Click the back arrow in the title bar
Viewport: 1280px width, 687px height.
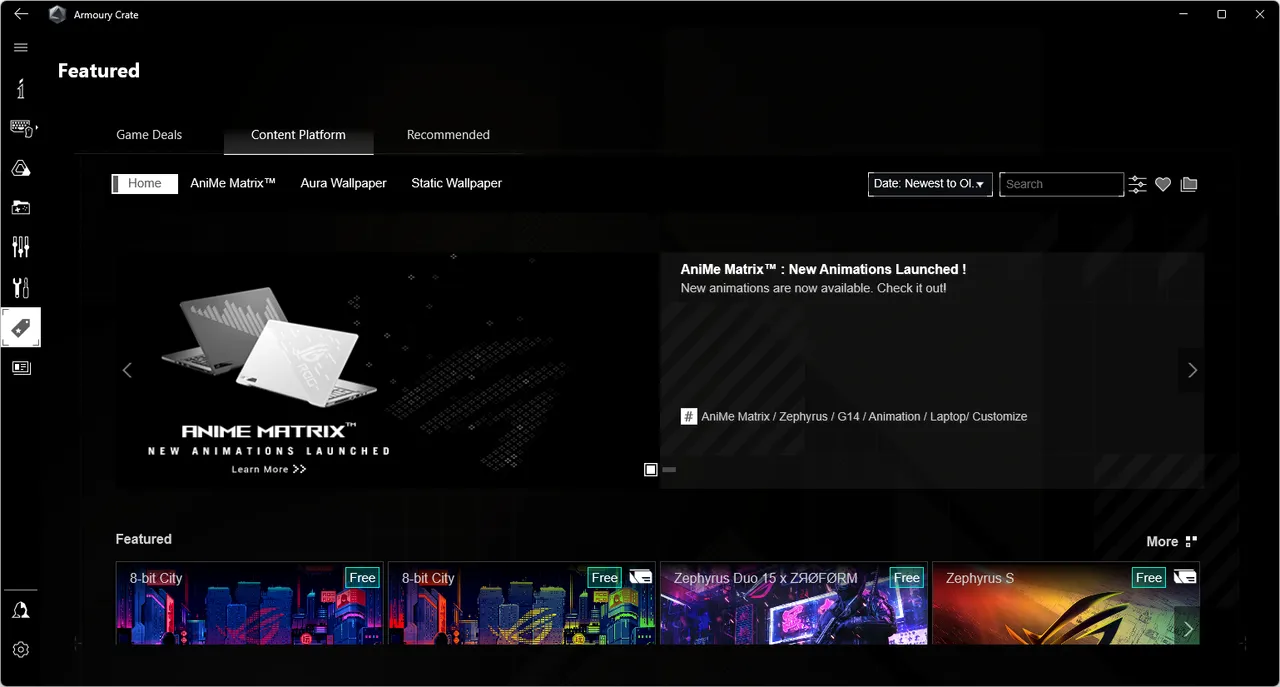pyautogui.click(x=21, y=14)
